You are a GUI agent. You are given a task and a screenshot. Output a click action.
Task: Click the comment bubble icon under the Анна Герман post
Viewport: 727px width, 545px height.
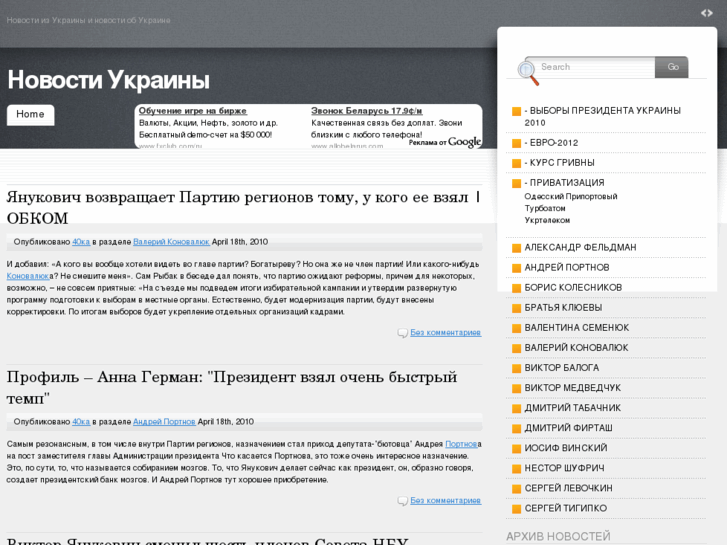pyautogui.click(x=402, y=501)
